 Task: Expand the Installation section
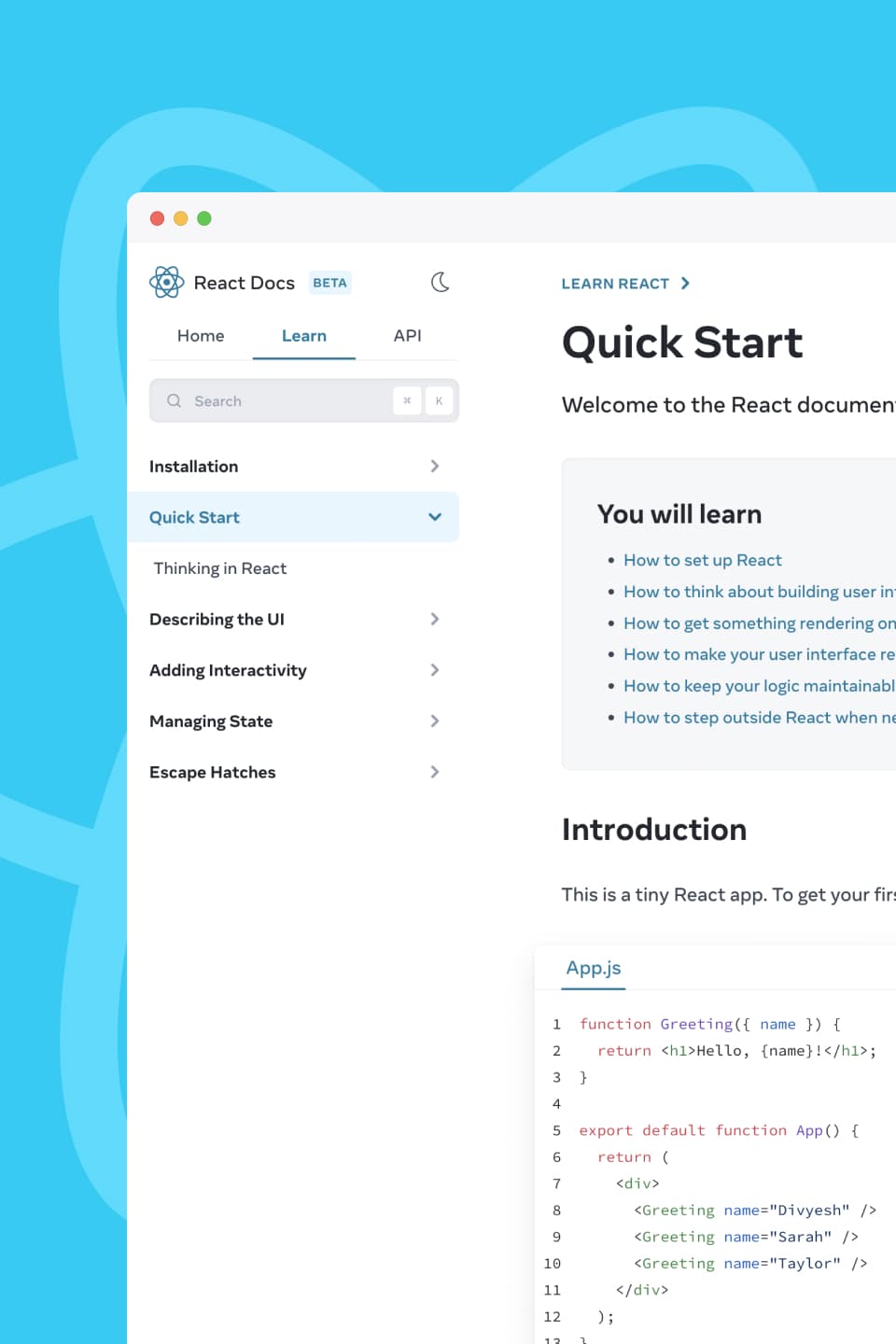pos(433,466)
